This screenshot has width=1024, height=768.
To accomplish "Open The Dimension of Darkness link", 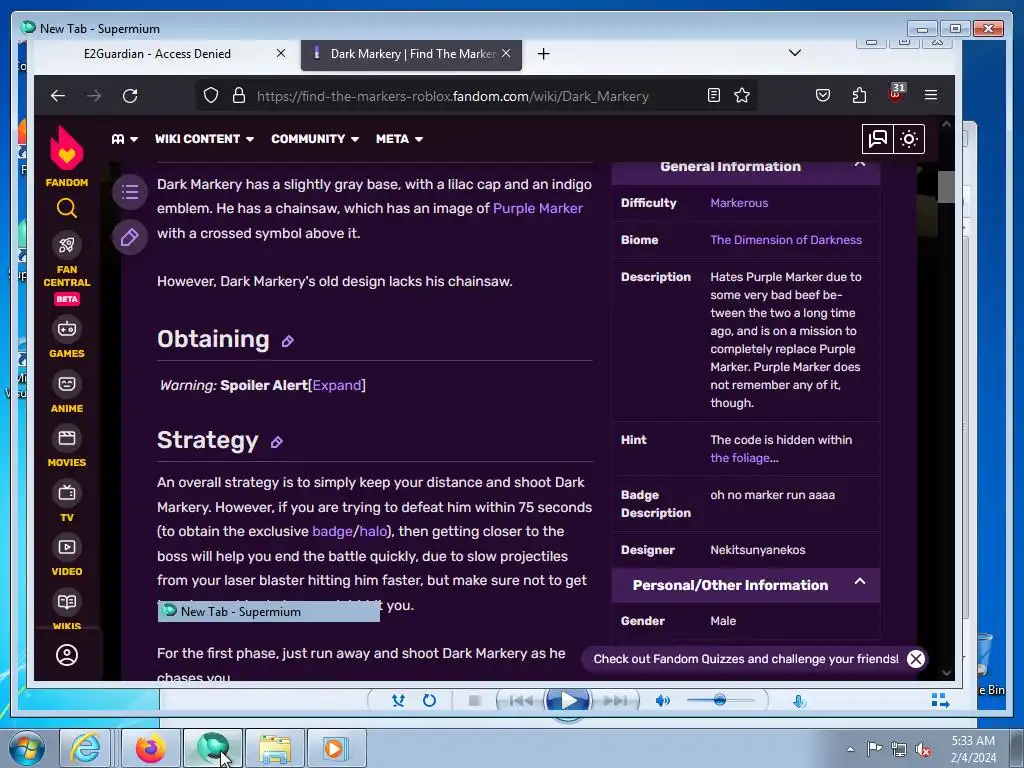I will (786, 240).
